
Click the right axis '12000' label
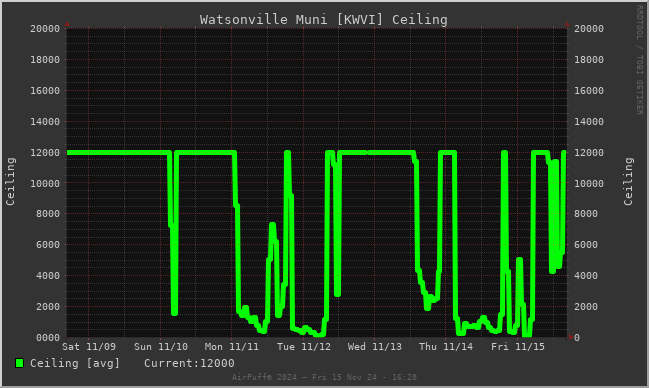(x=589, y=153)
